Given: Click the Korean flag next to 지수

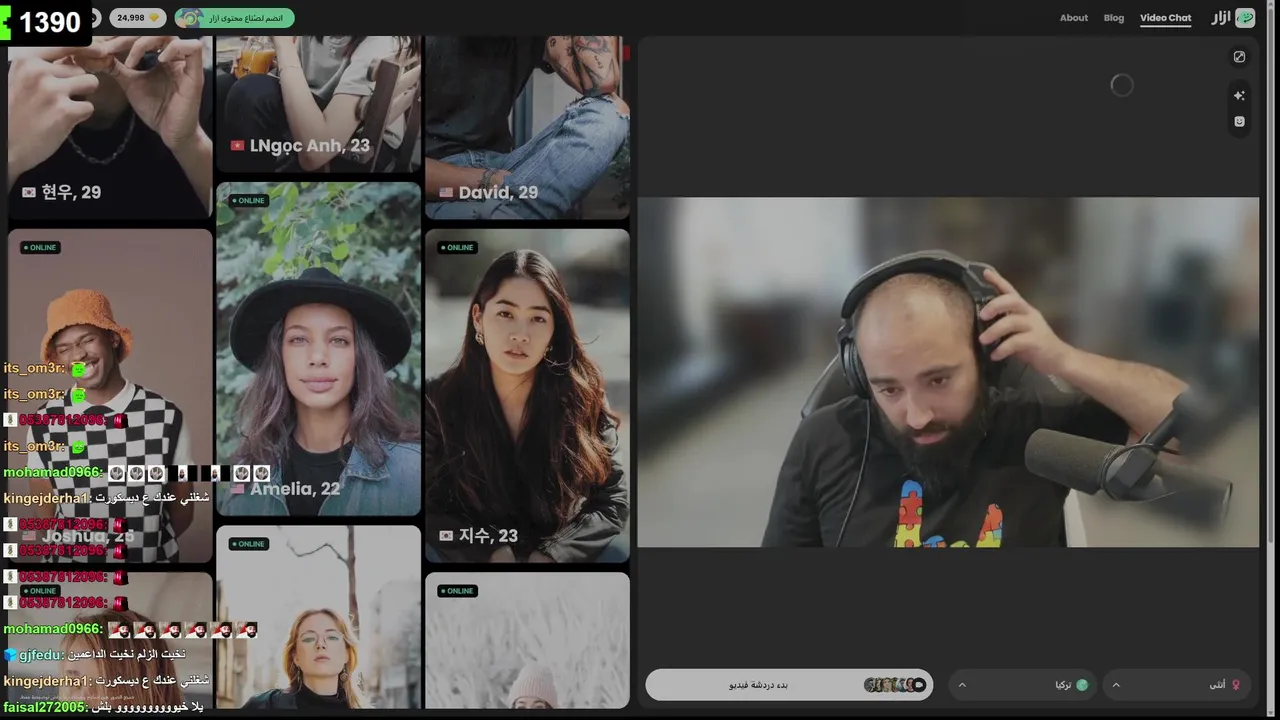Looking at the screenshot, I should pos(446,536).
